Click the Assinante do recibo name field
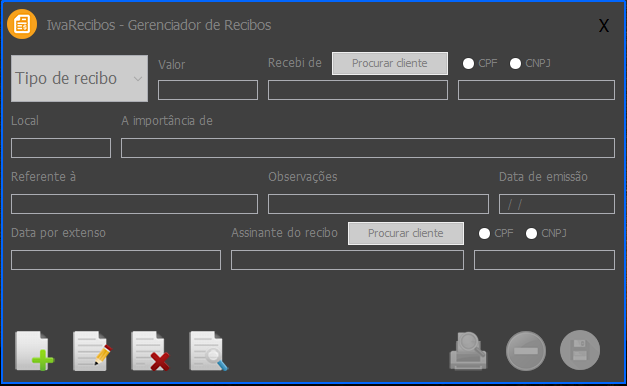 pyautogui.click(x=347, y=260)
